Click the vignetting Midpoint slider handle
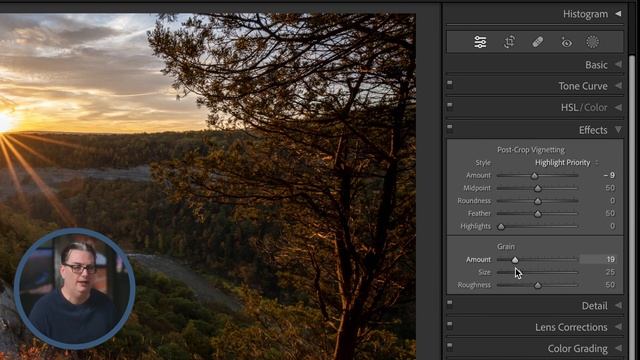Screen dimensions: 640x360 [538, 188]
